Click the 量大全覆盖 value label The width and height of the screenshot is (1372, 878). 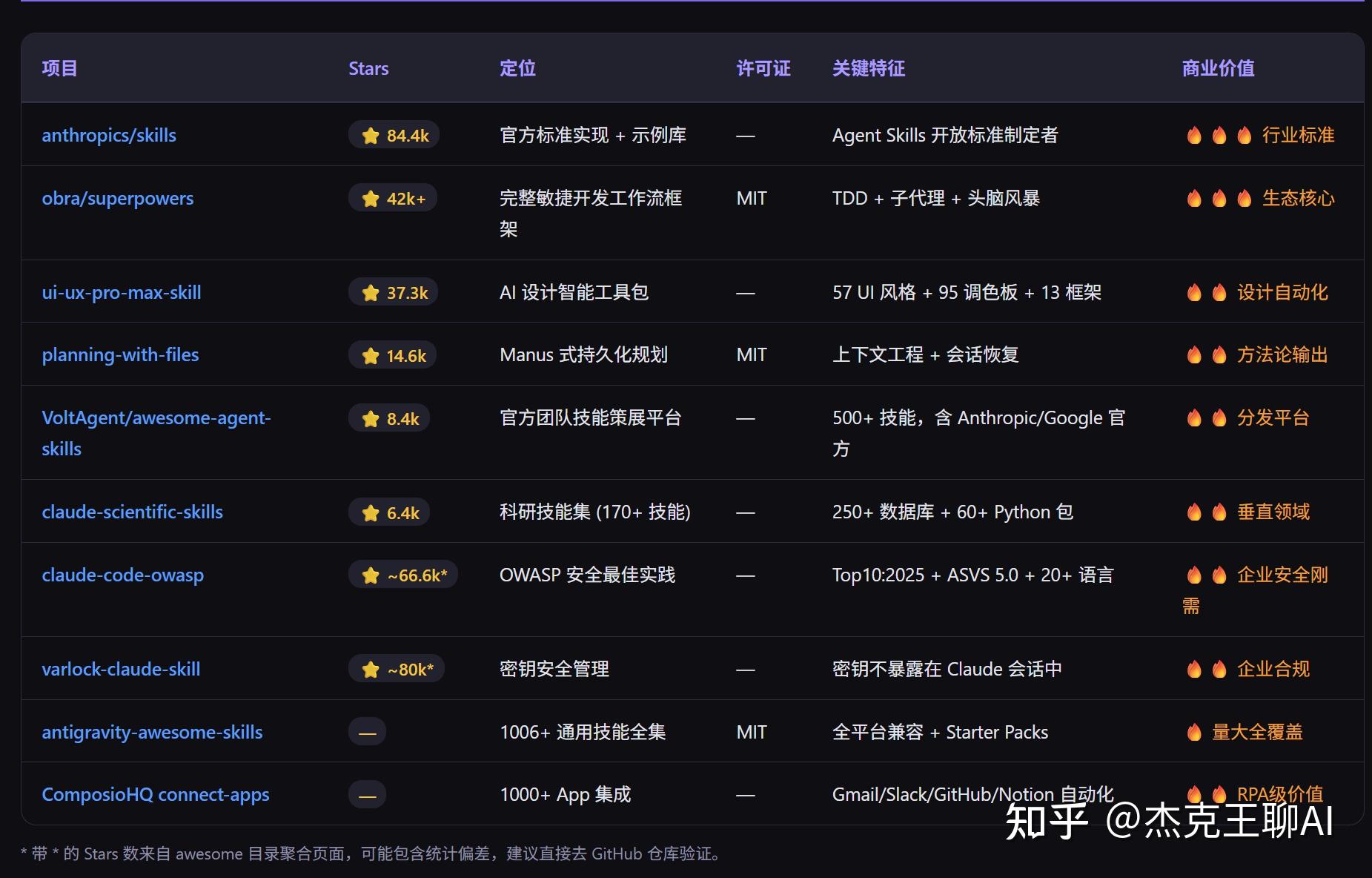(1257, 732)
